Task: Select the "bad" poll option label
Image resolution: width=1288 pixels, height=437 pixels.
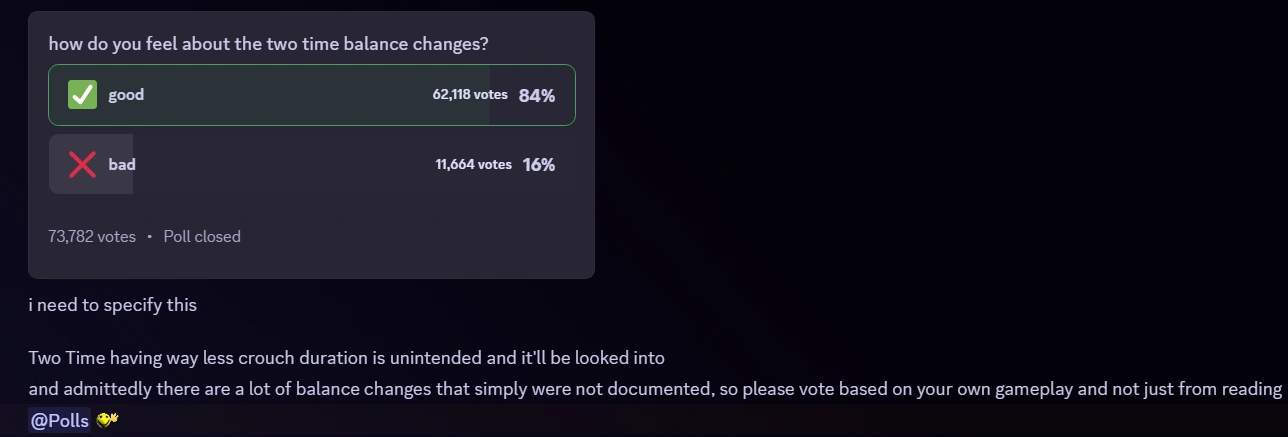Action: pyautogui.click(x=122, y=164)
